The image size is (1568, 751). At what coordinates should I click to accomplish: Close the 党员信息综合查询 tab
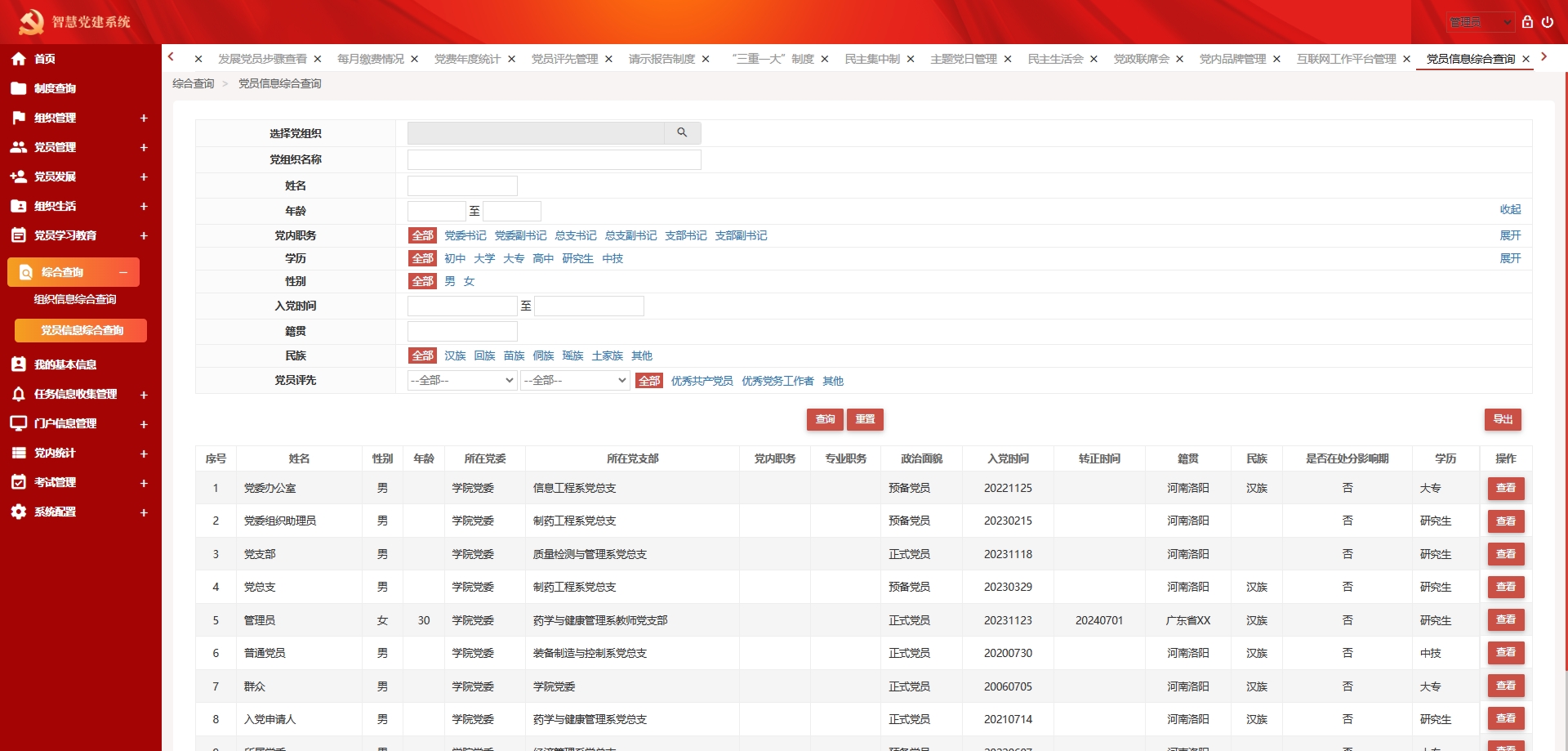[1526, 59]
